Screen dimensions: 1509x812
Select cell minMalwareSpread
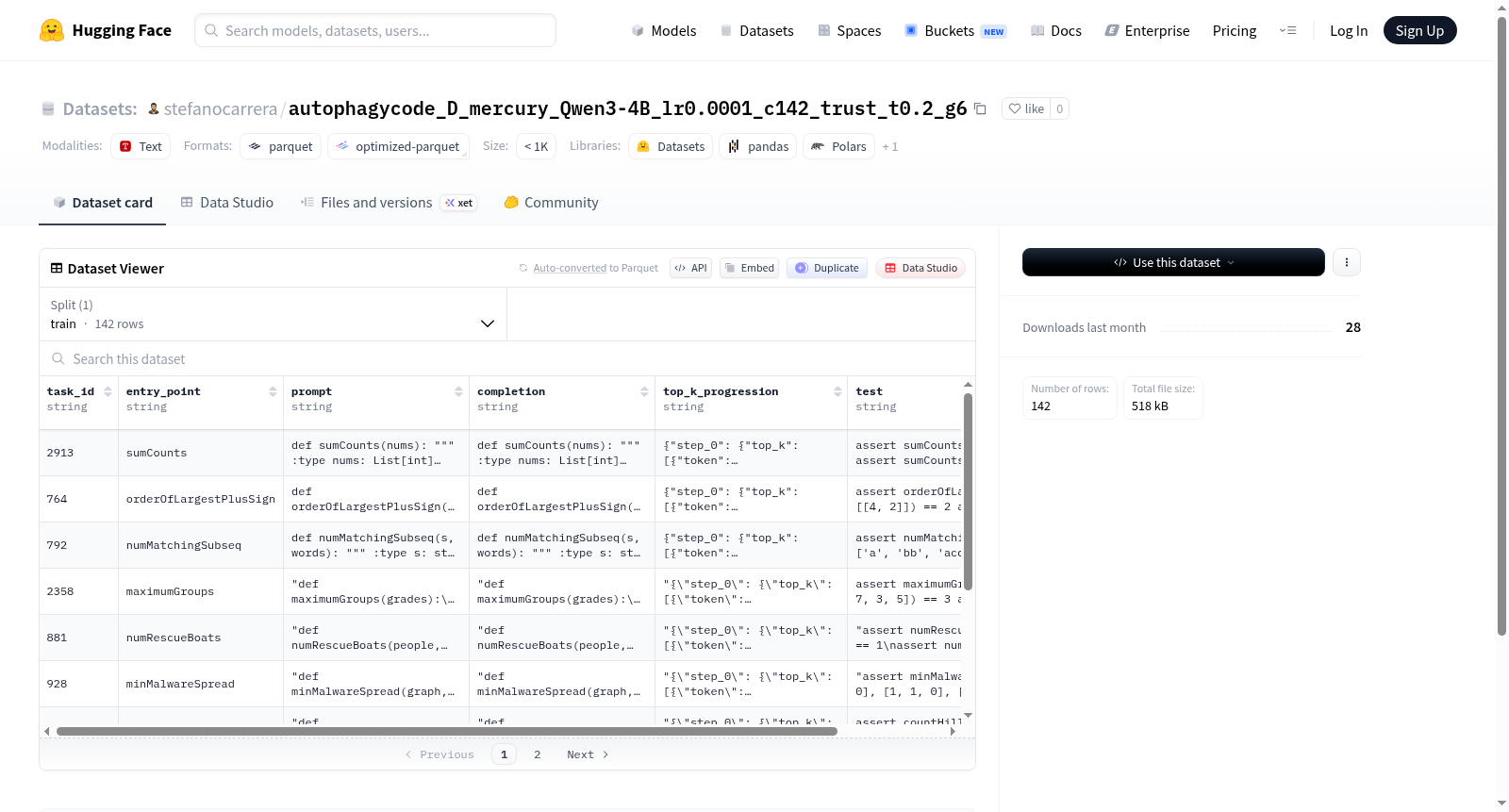[201, 685]
